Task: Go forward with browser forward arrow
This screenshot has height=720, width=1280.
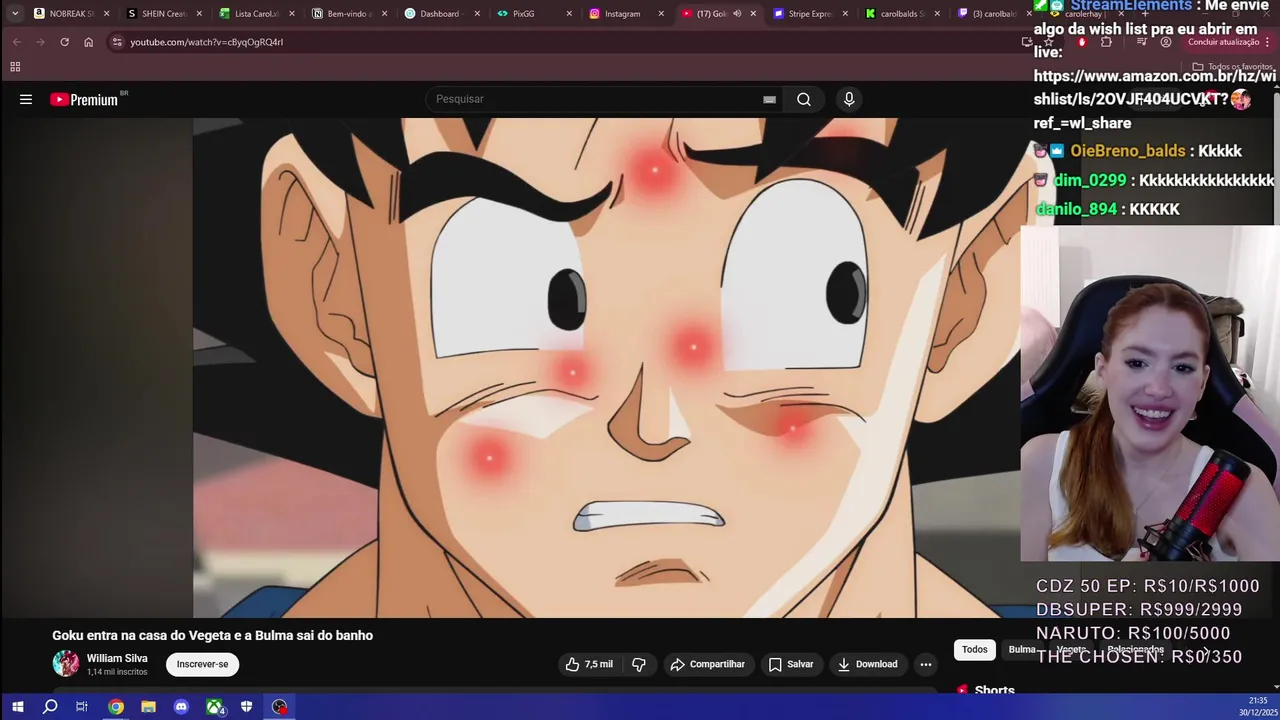Action: point(40,42)
